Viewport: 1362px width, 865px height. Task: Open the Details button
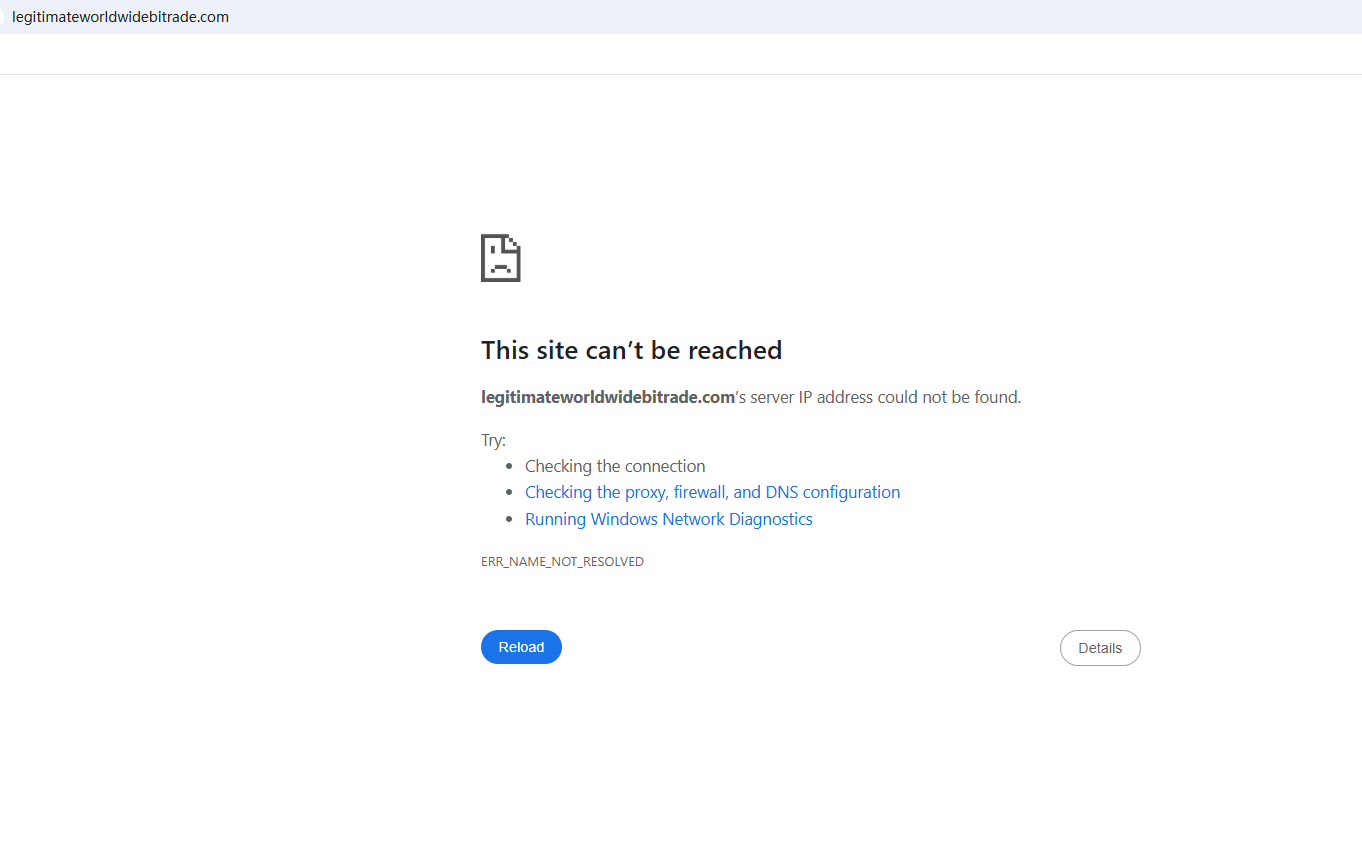point(1100,648)
